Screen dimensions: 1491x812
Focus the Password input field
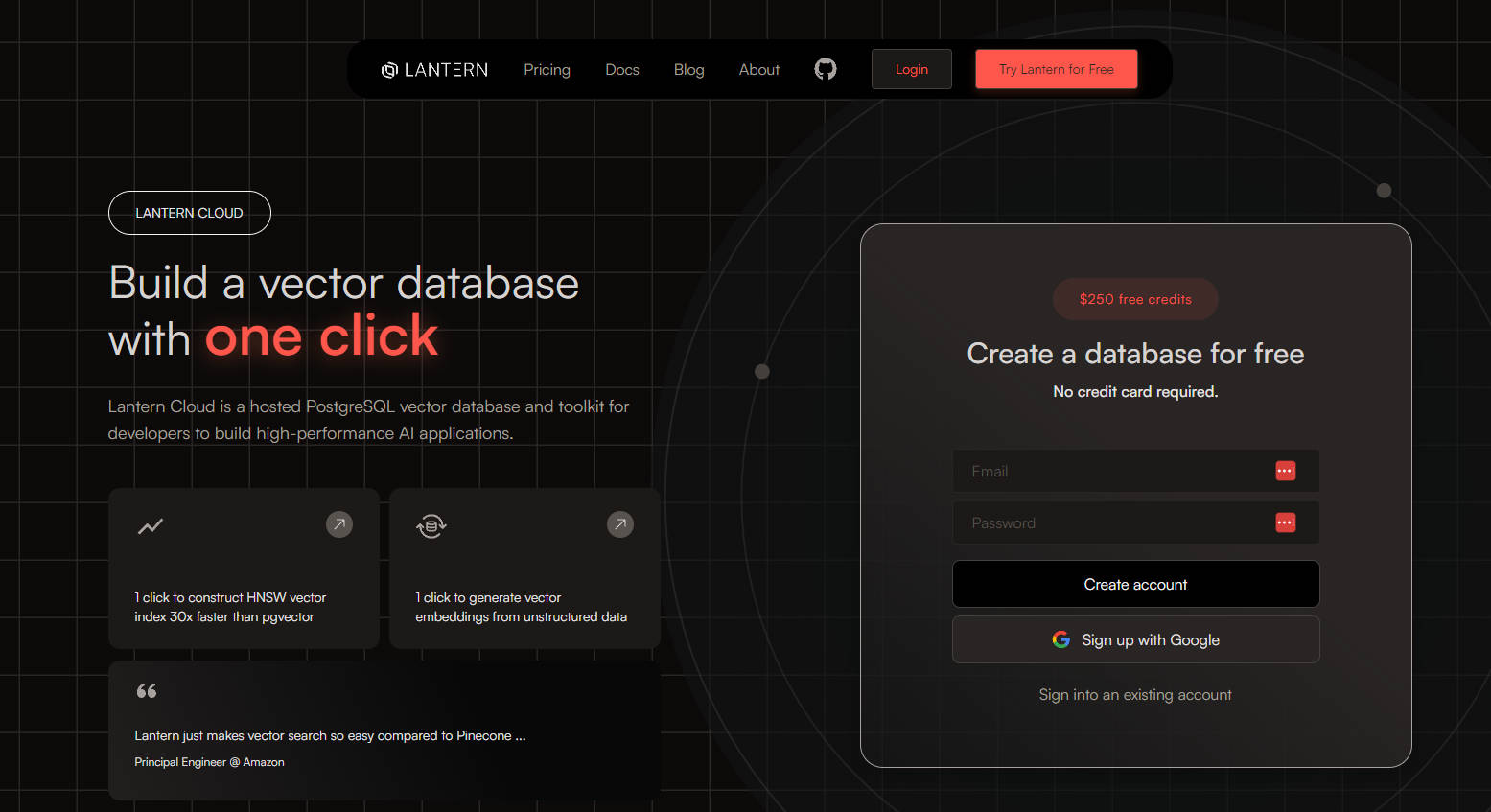pos(1112,522)
